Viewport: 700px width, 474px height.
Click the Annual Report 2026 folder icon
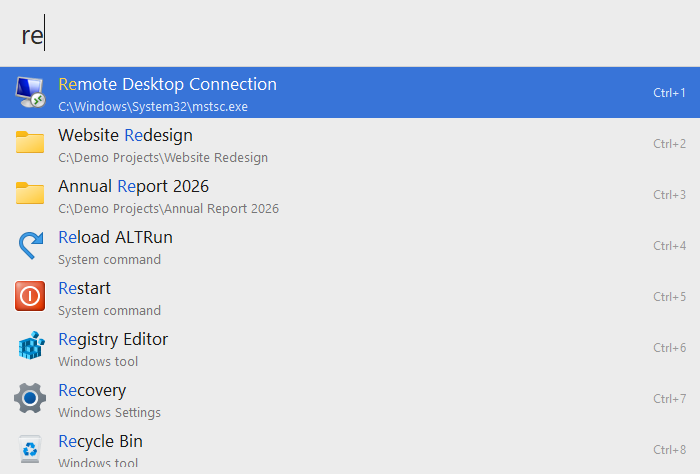pyautogui.click(x=30, y=193)
